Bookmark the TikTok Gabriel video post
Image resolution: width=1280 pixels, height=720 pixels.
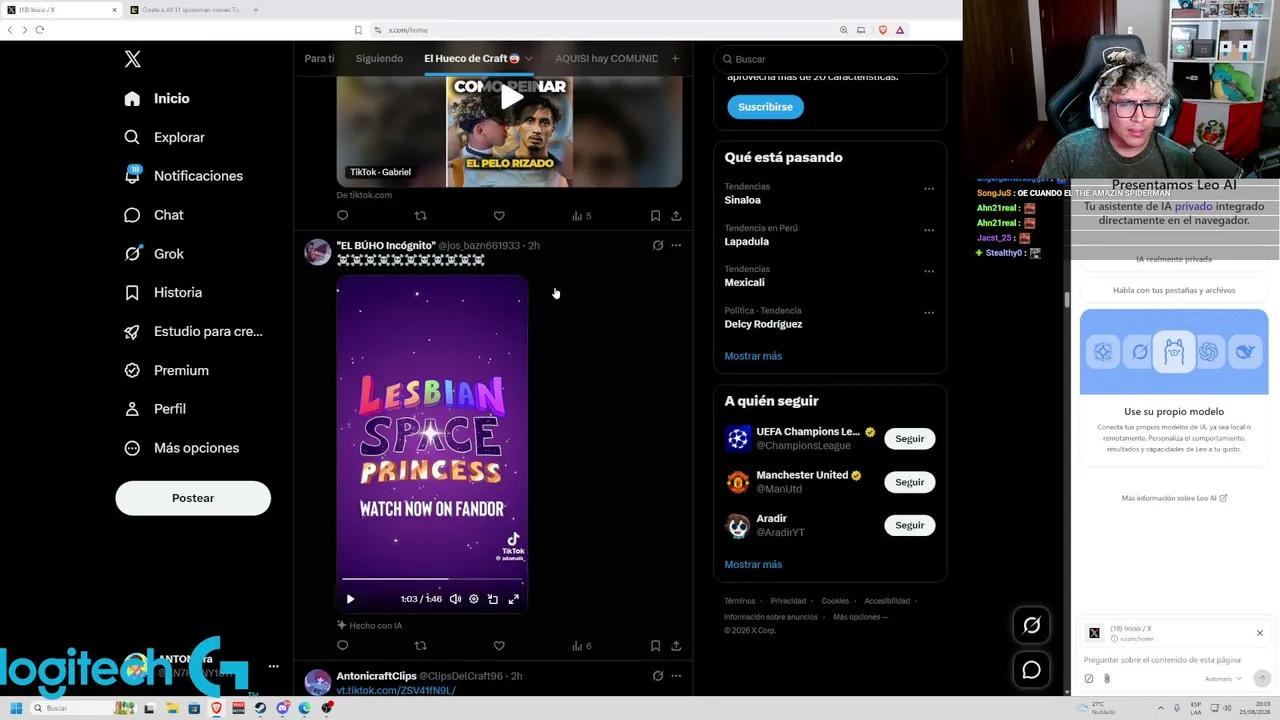tap(655, 216)
